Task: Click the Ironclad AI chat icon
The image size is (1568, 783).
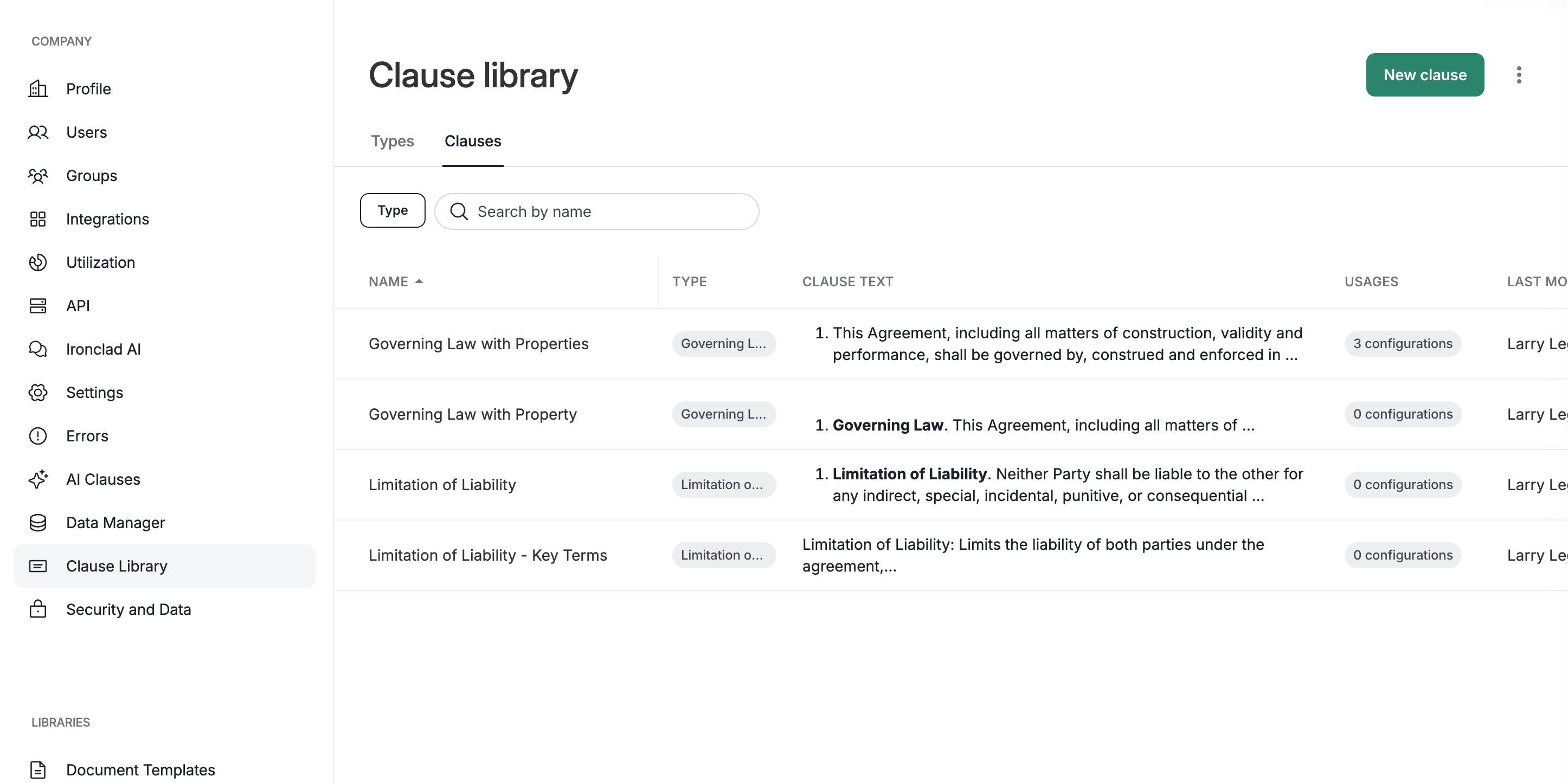Action: 38,349
